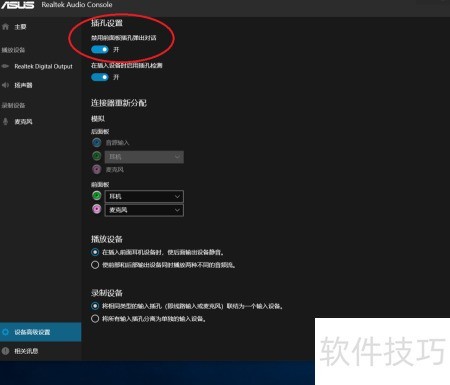Image resolution: width=450 pixels, height=385 pixels.
Task: Expand the front panel 耳机 dropdown
Action: 144,197
